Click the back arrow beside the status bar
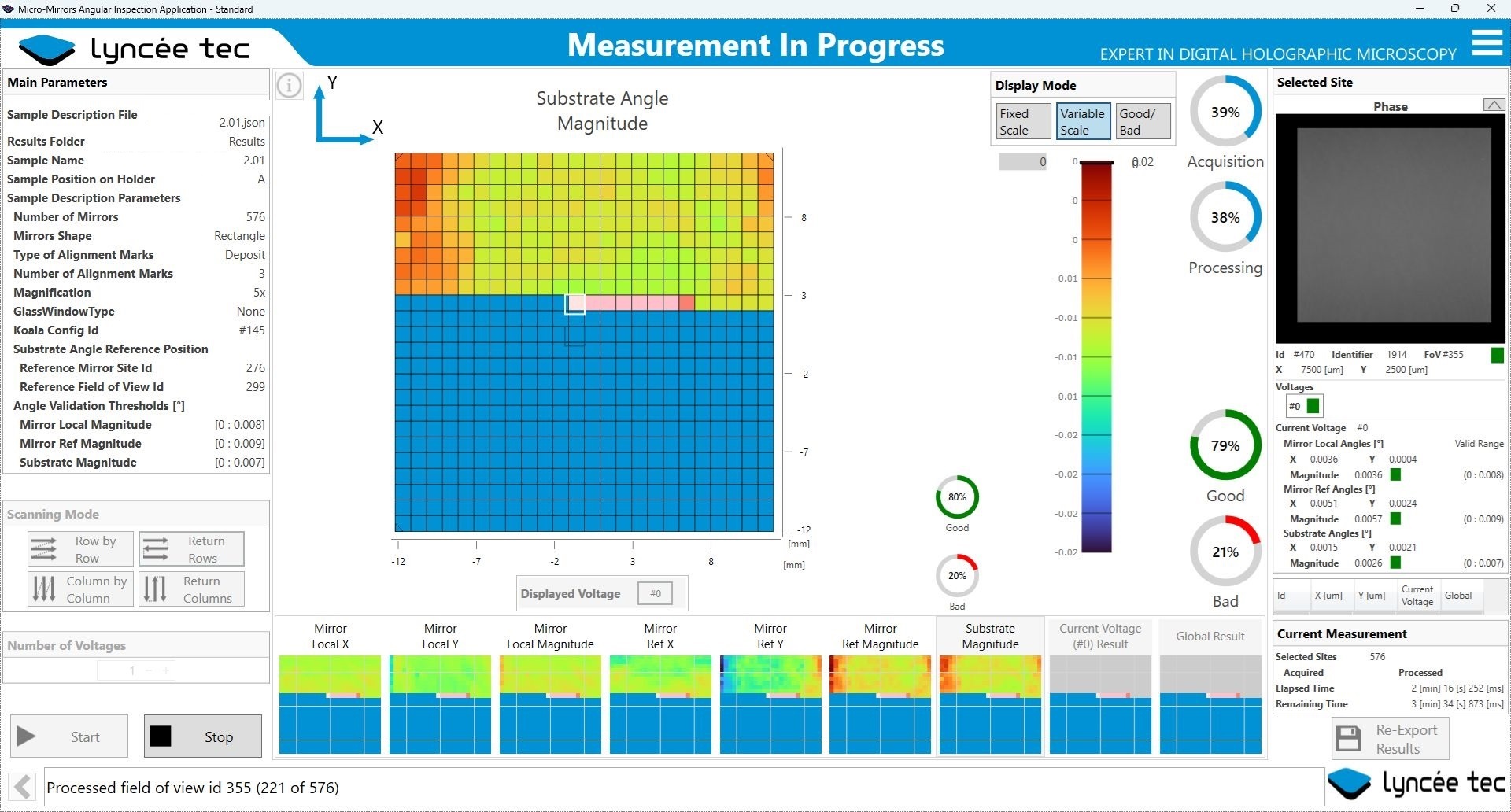The height and width of the screenshot is (812, 1511). pyautogui.click(x=23, y=787)
